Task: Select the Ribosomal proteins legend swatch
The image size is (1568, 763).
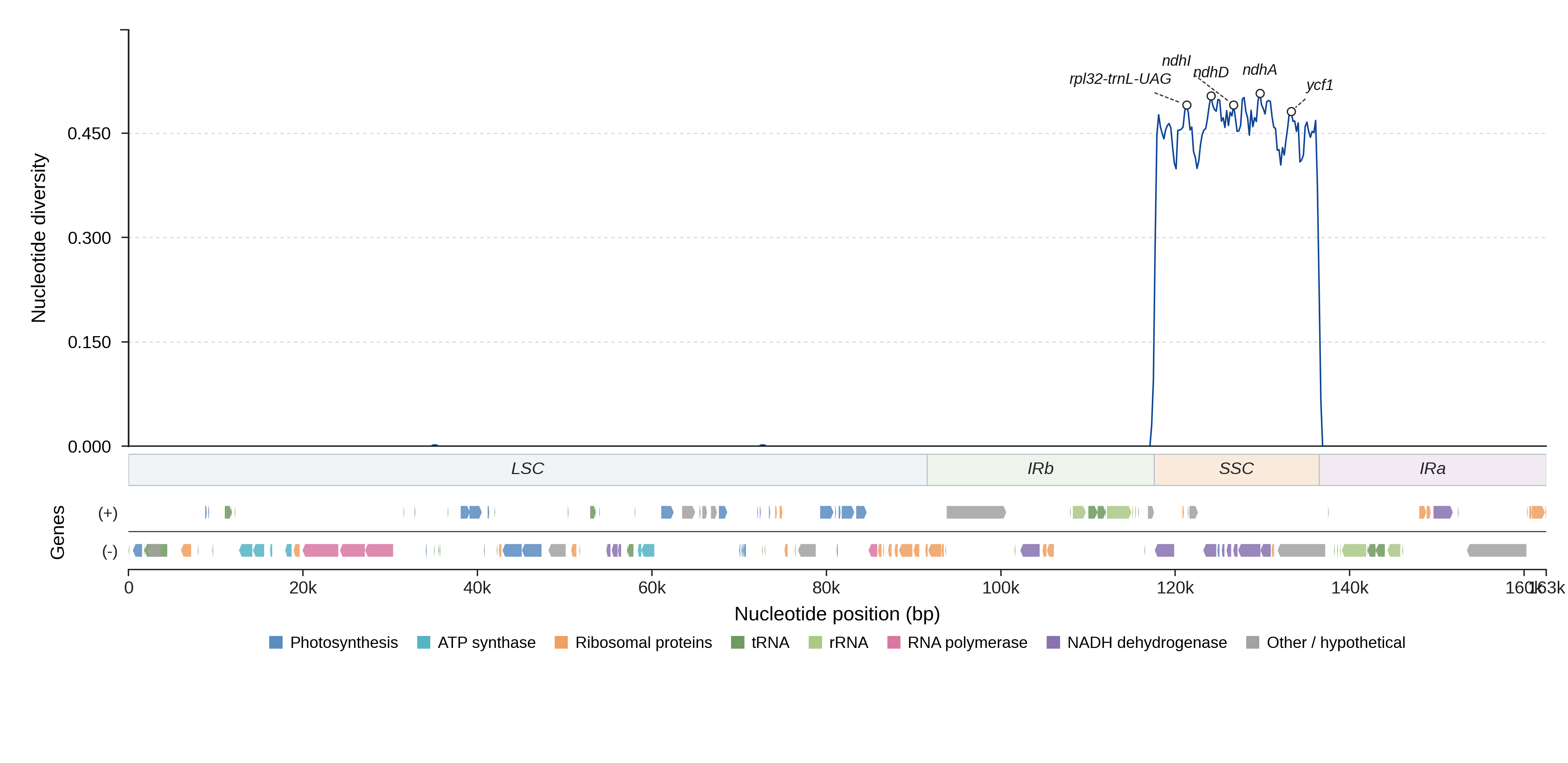Action: tap(561, 642)
